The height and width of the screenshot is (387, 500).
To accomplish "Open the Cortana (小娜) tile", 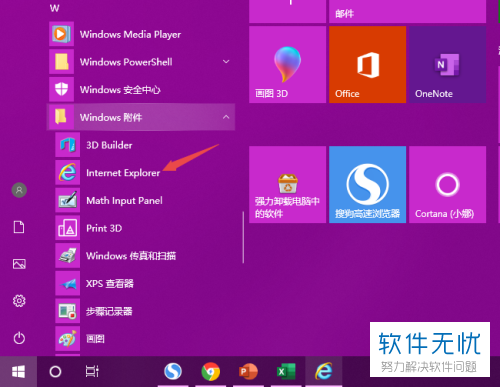I will click(x=447, y=184).
